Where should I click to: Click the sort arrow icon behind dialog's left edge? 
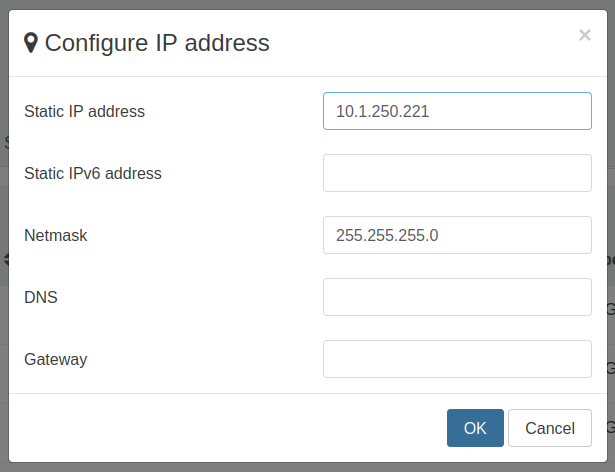4,260
